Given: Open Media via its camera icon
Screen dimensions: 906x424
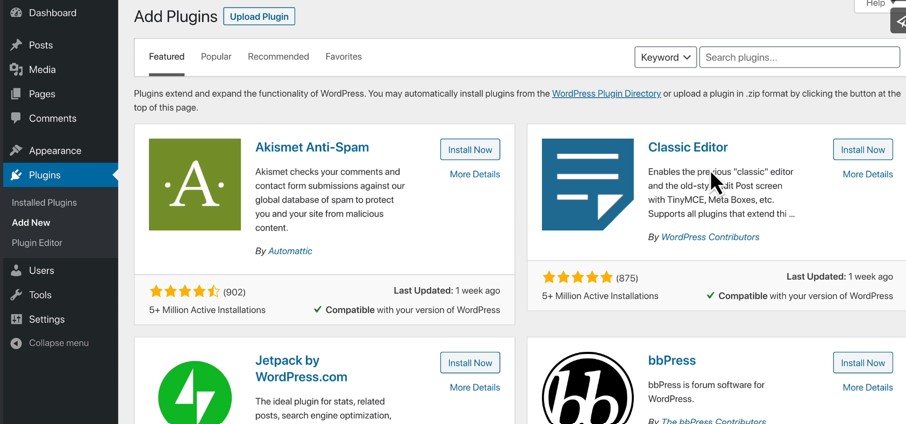Looking at the screenshot, I should tap(16, 69).
